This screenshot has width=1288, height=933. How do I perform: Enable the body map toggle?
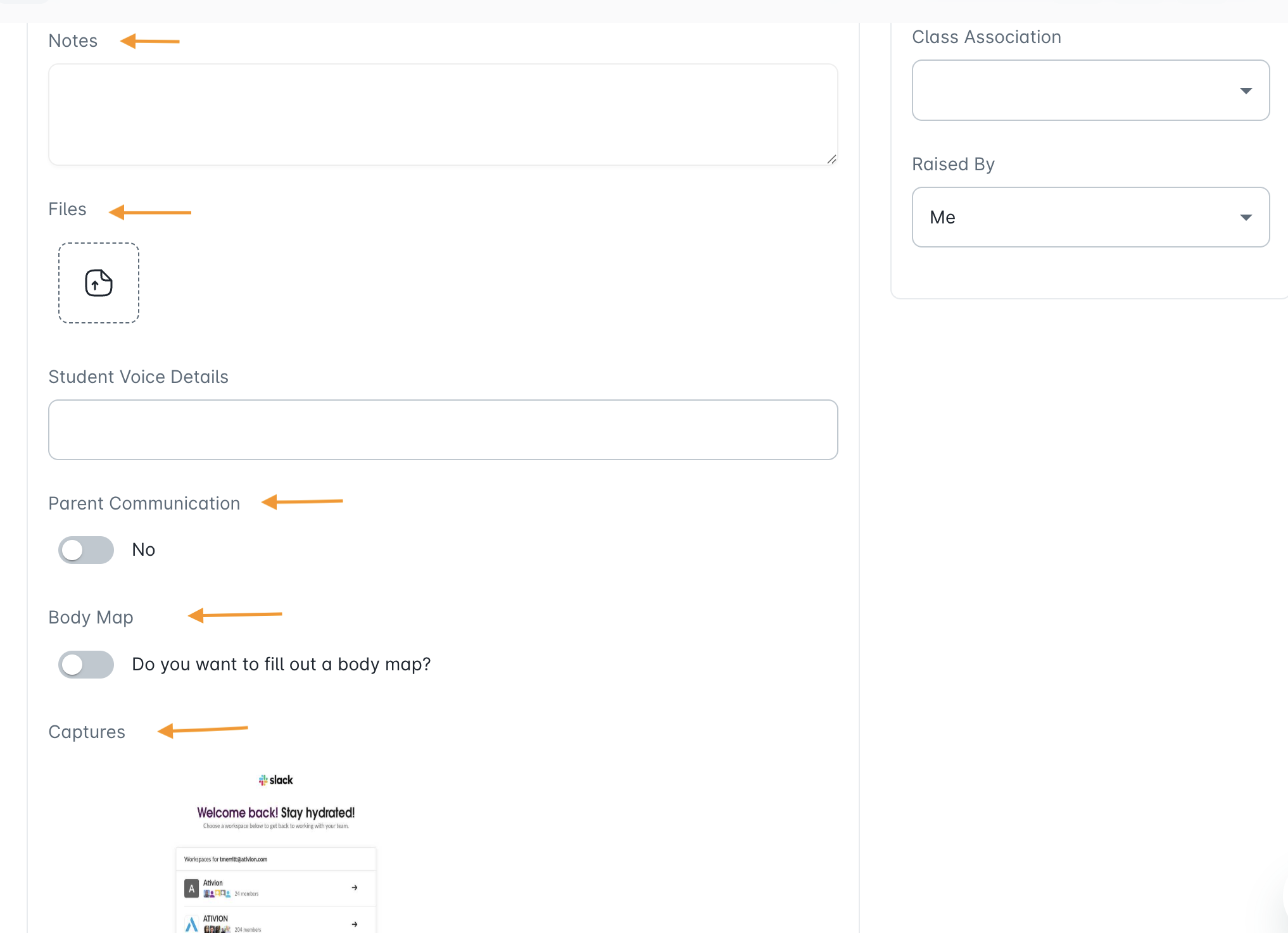coord(86,665)
